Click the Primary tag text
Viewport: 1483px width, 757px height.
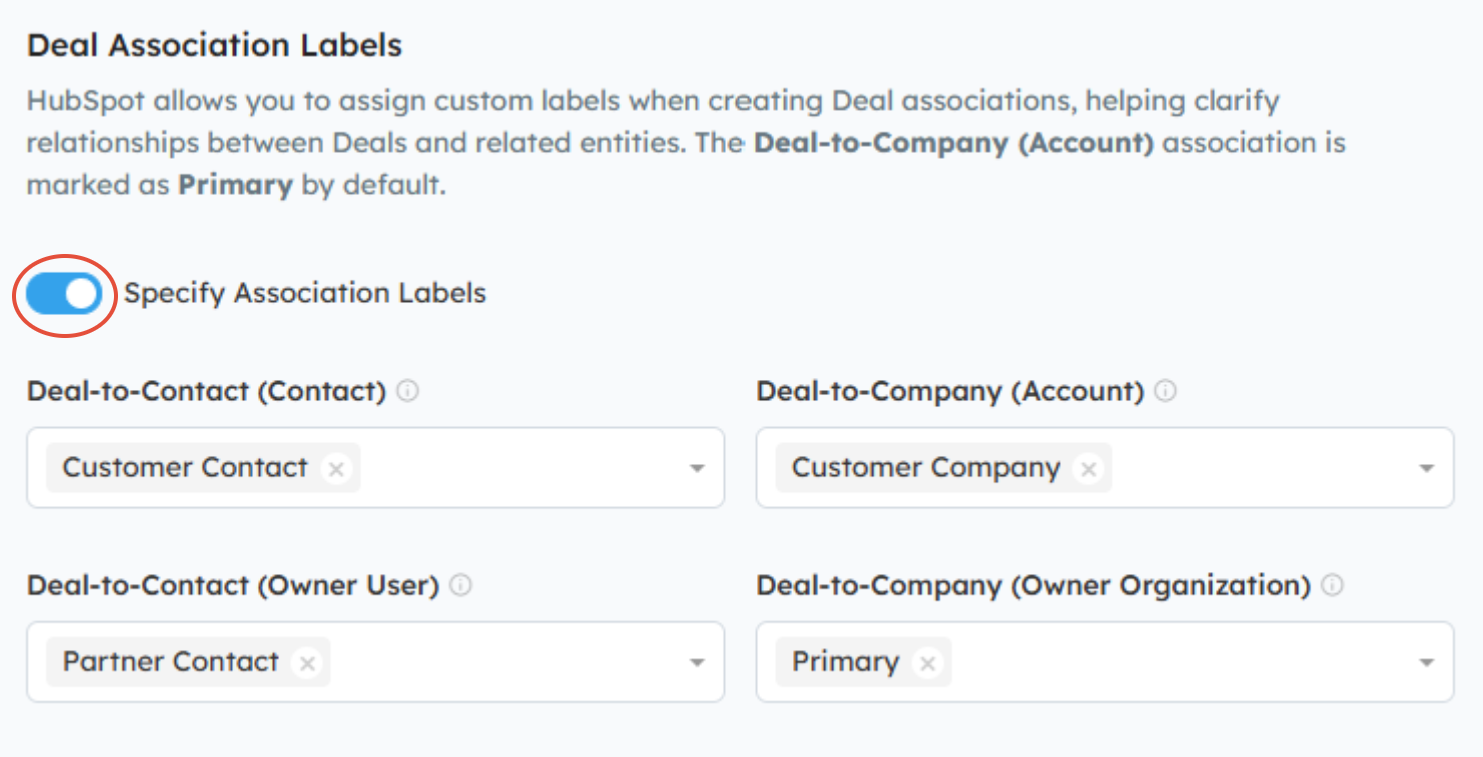(845, 662)
